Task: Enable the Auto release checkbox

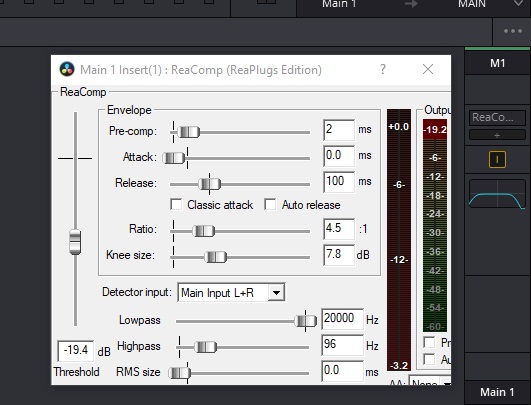Action: pos(270,205)
